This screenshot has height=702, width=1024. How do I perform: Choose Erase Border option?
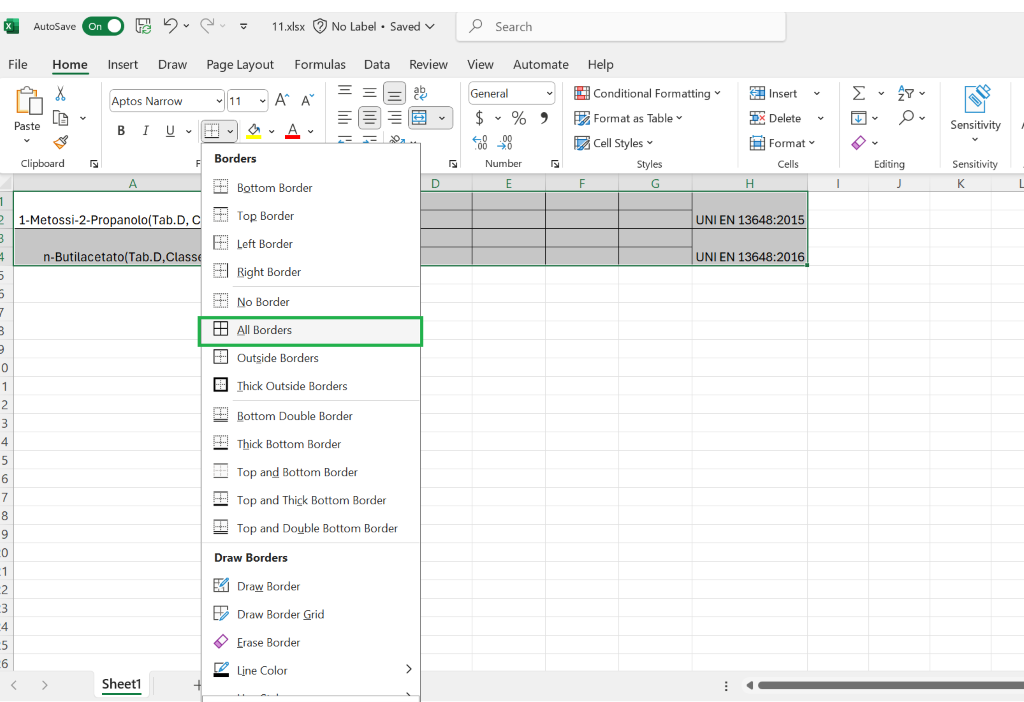click(311, 643)
